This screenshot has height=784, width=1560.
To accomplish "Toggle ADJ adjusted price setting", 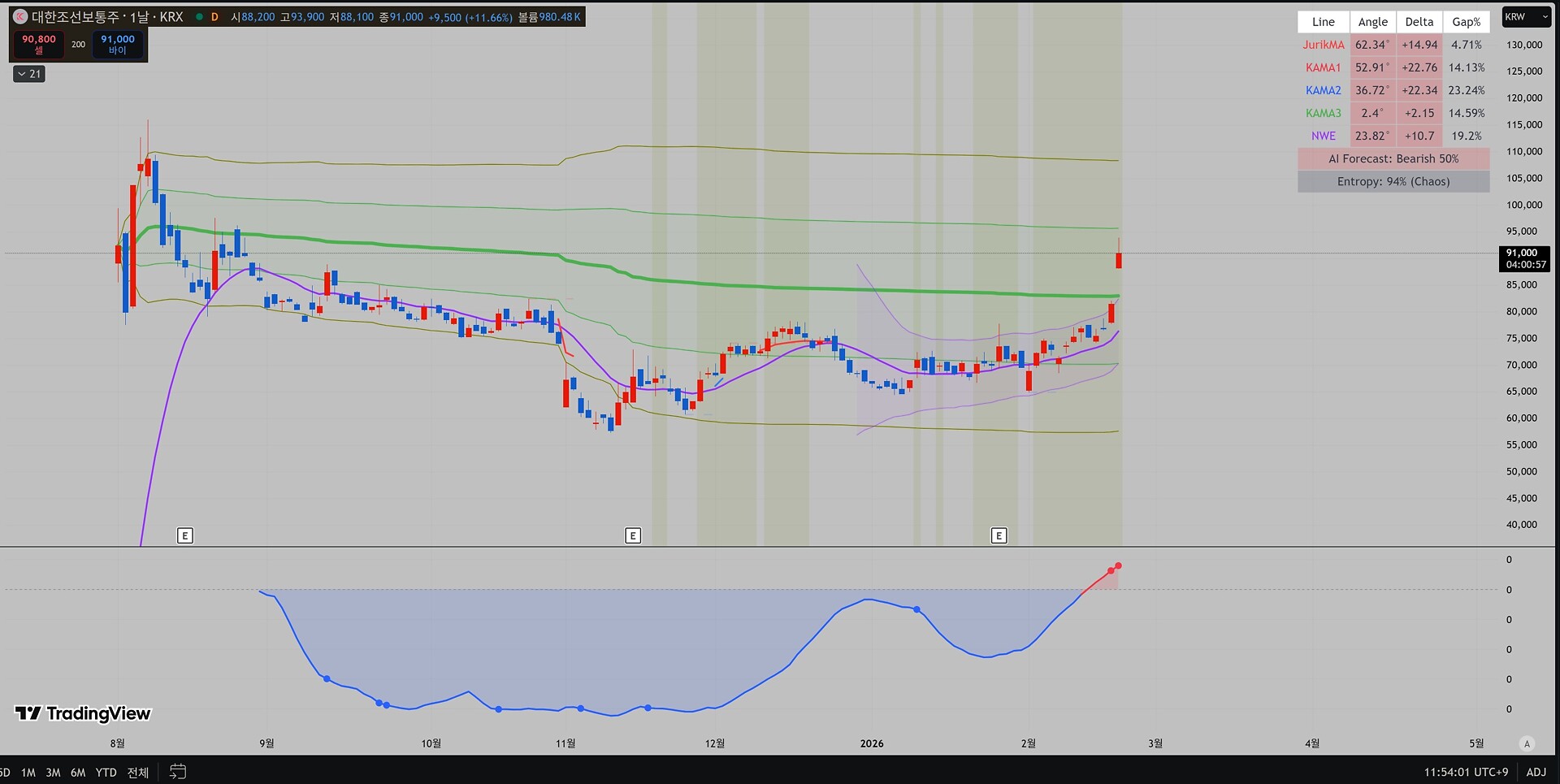I will click(1536, 772).
